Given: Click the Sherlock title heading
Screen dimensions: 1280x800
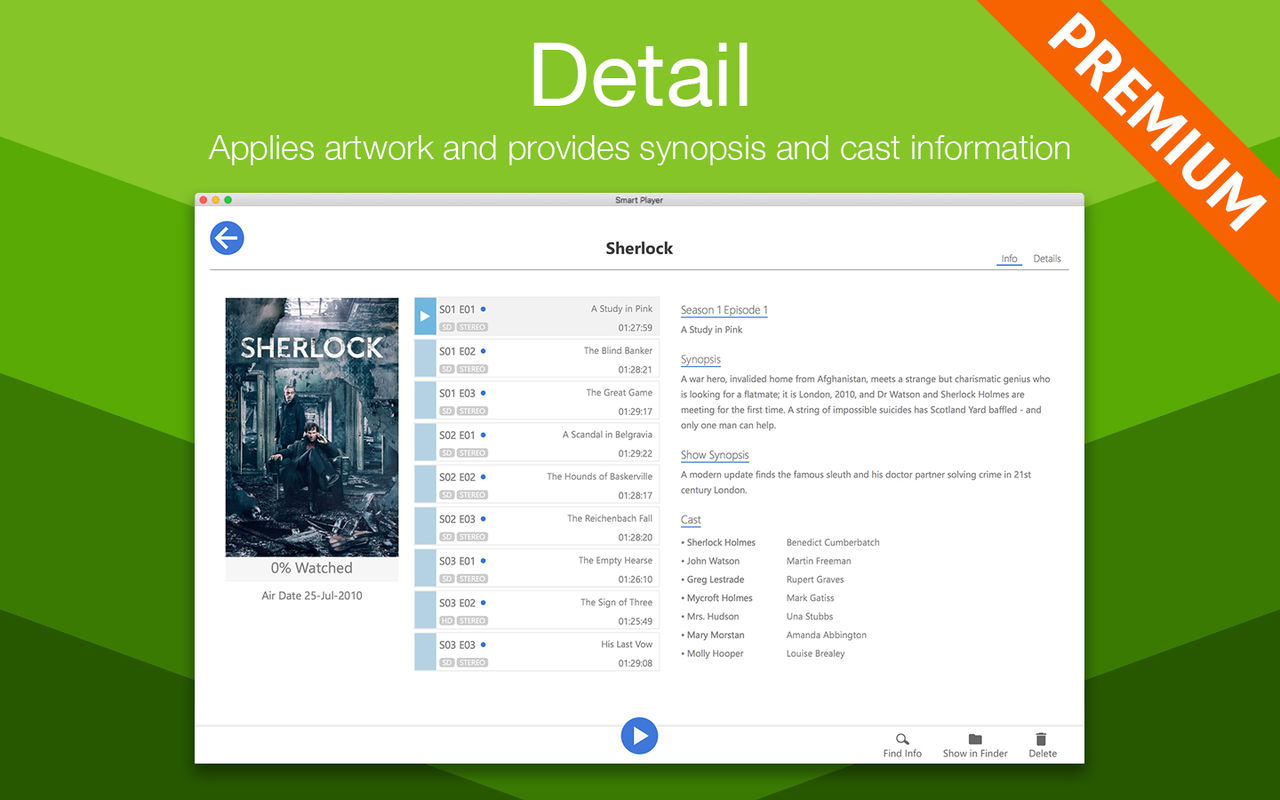Looking at the screenshot, I should point(639,248).
